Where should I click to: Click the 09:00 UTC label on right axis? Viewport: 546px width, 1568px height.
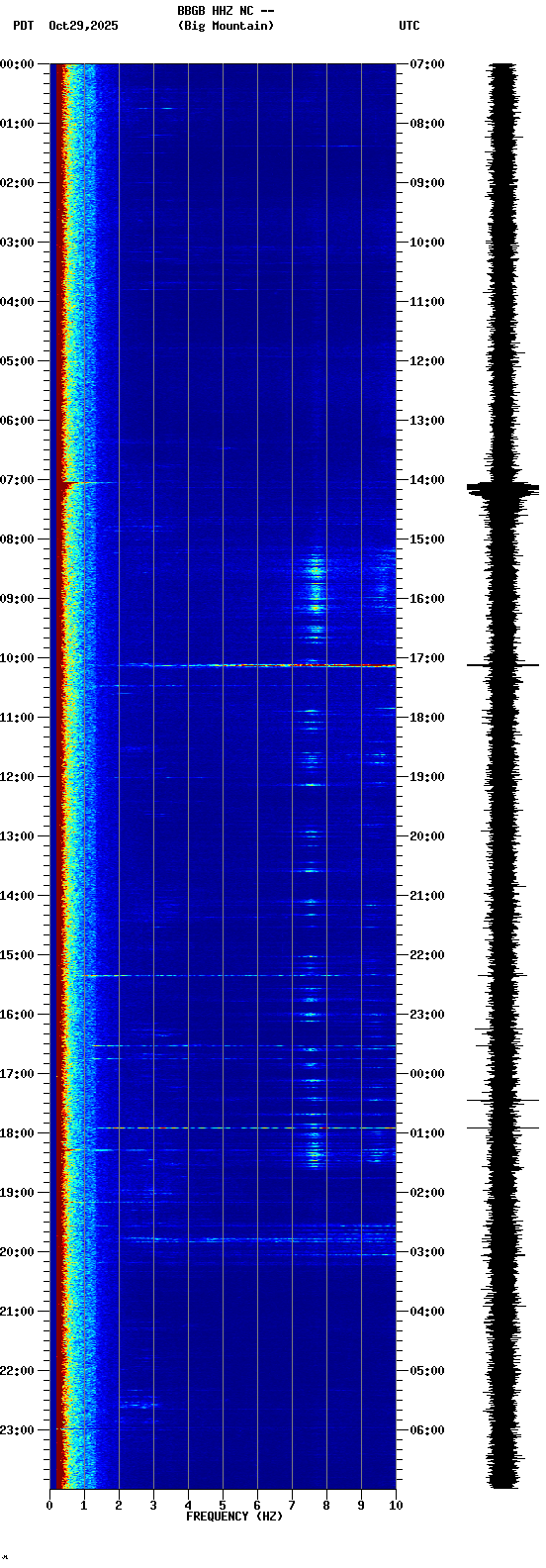[x=427, y=183]
